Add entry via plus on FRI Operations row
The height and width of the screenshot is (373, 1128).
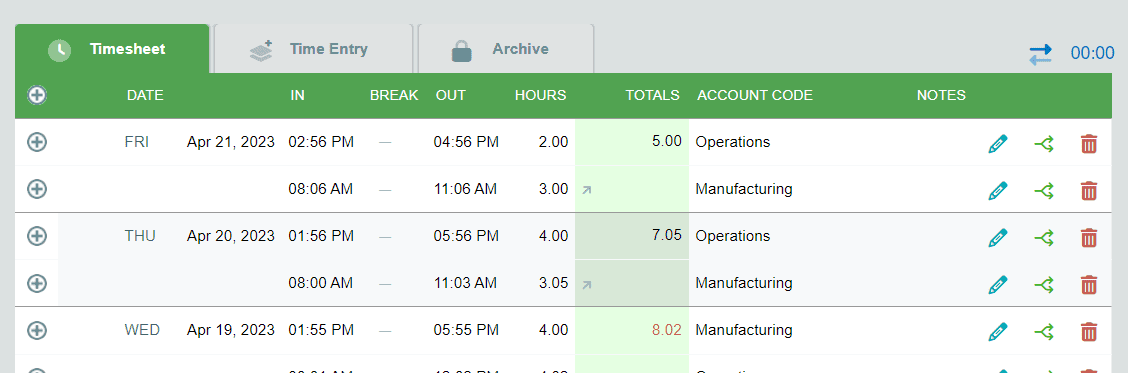pyautogui.click(x=37, y=142)
